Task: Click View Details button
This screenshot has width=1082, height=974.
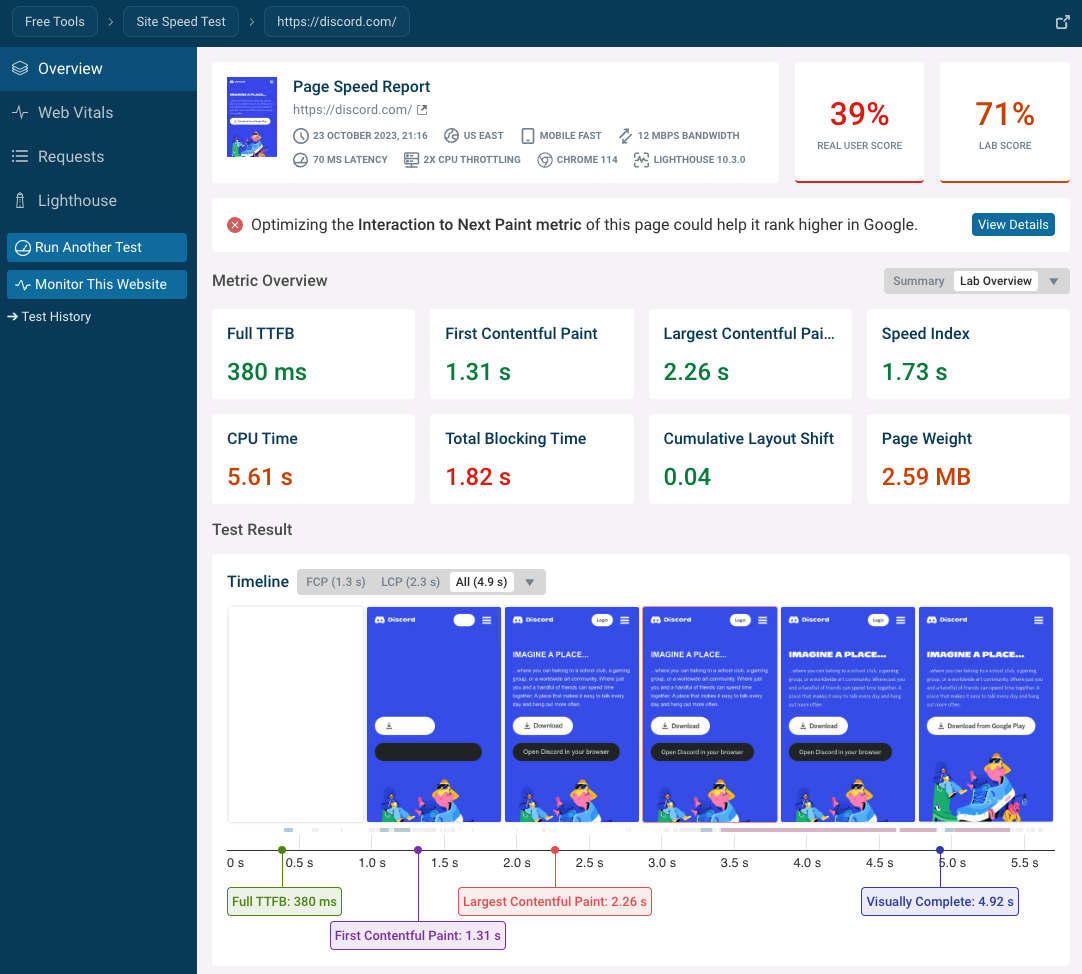Action: 1013,224
